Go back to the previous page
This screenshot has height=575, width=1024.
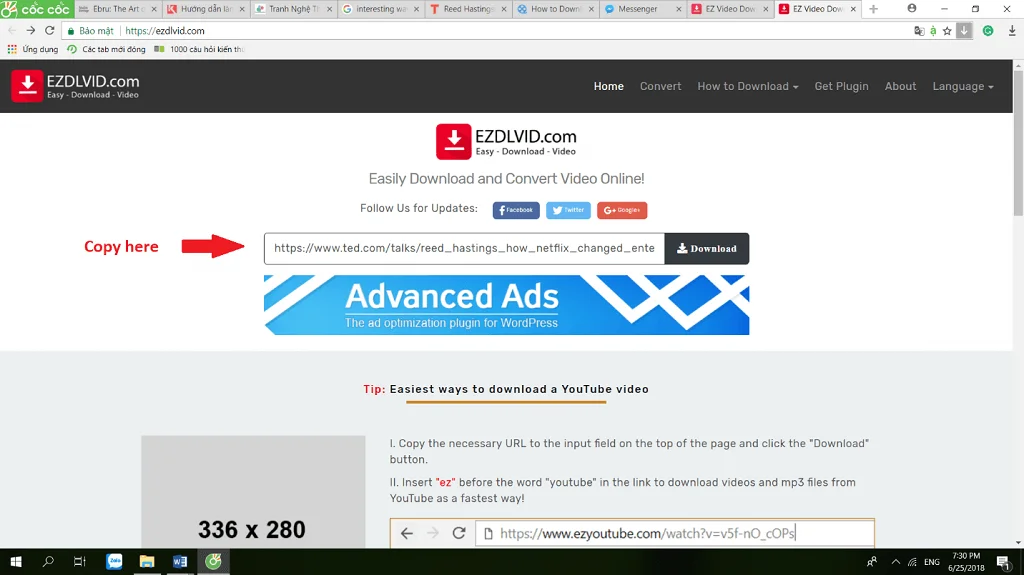pyautogui.click(x=12, y=31)
